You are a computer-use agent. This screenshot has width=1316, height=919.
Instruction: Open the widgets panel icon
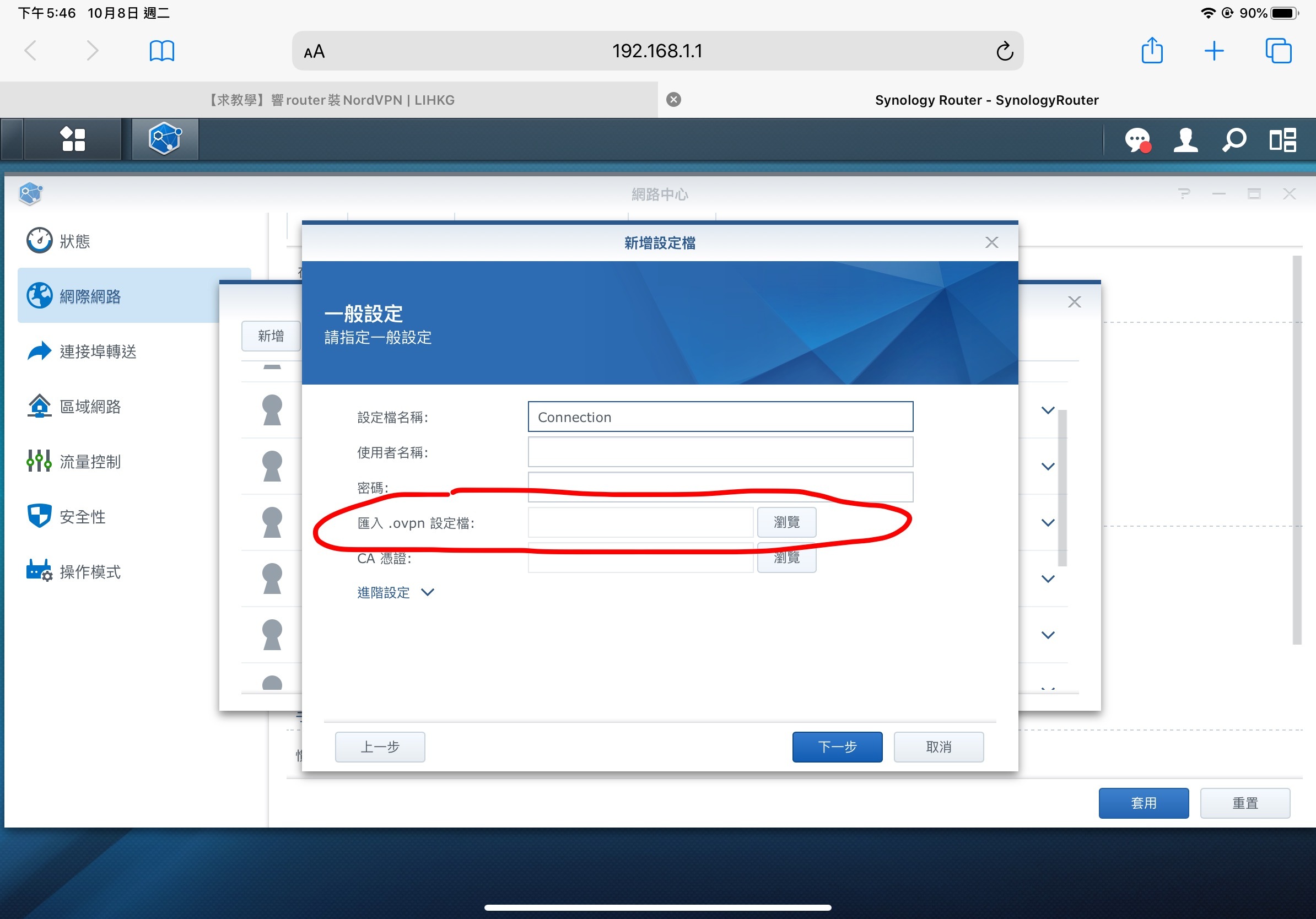1282,140
